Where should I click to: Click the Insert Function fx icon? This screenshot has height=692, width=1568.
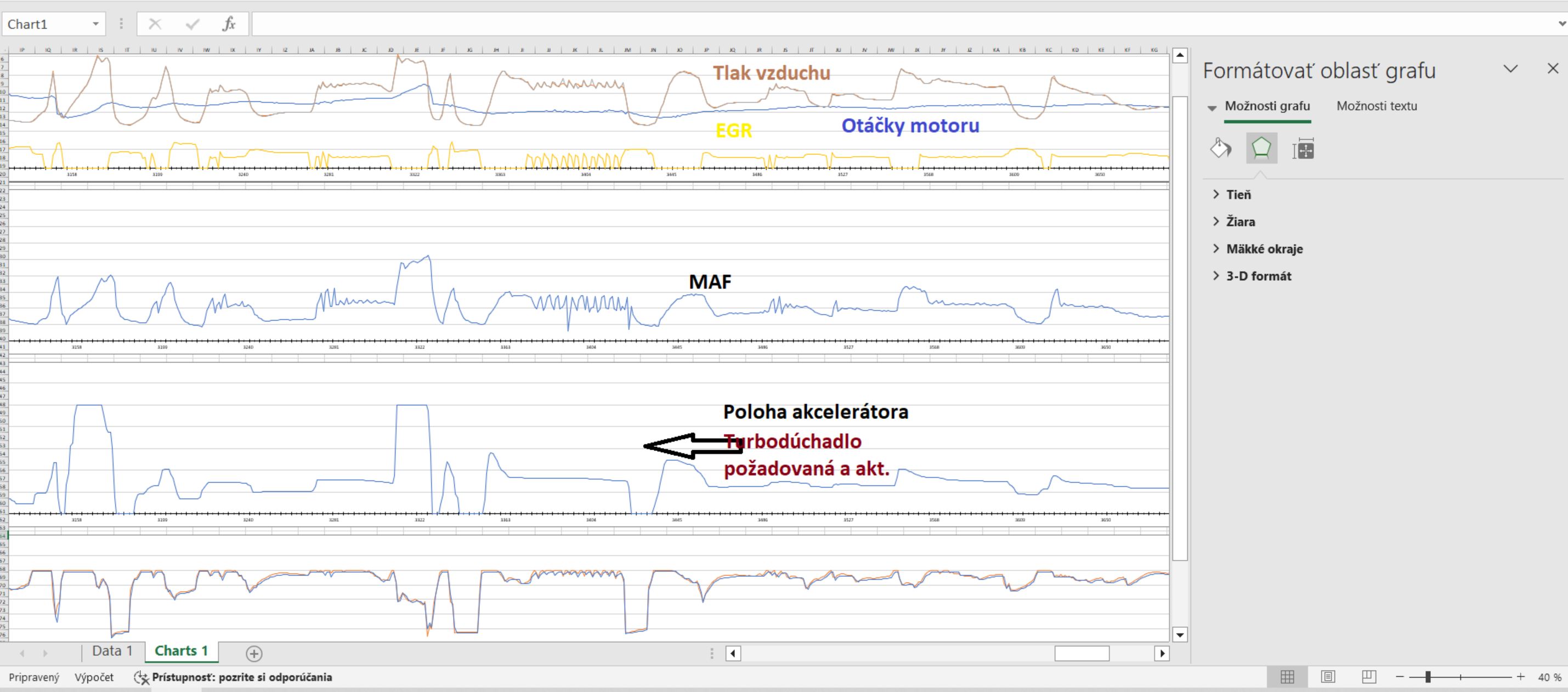[x=229, y=24]
